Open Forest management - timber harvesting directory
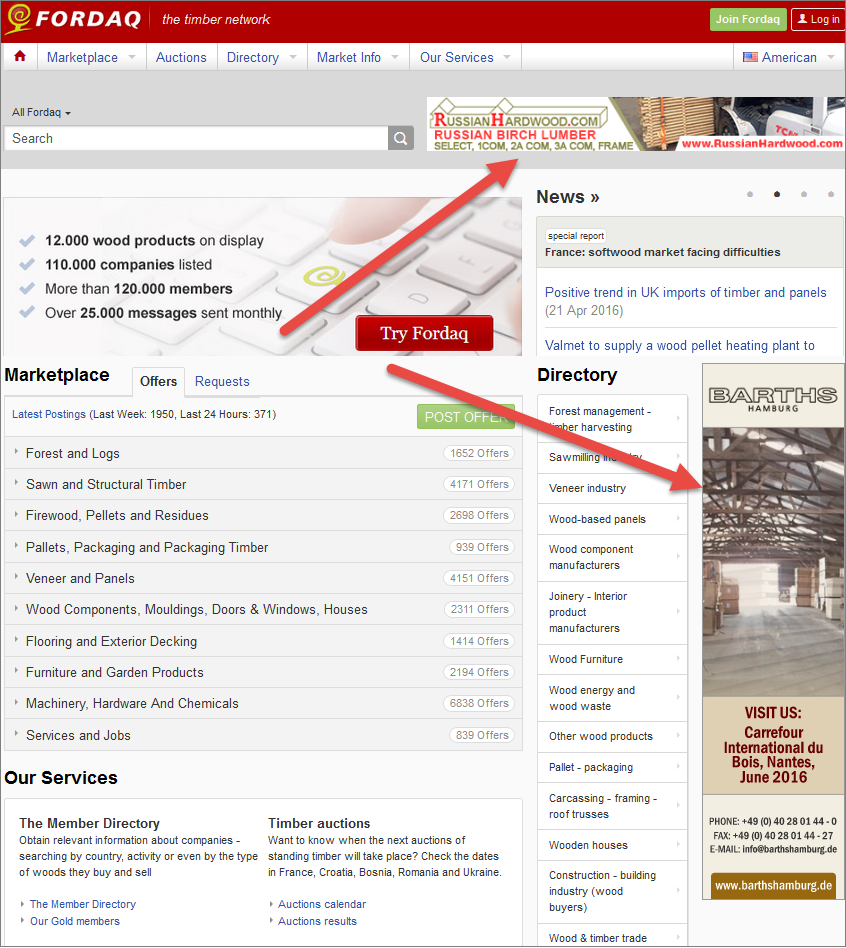 [613, 419]
